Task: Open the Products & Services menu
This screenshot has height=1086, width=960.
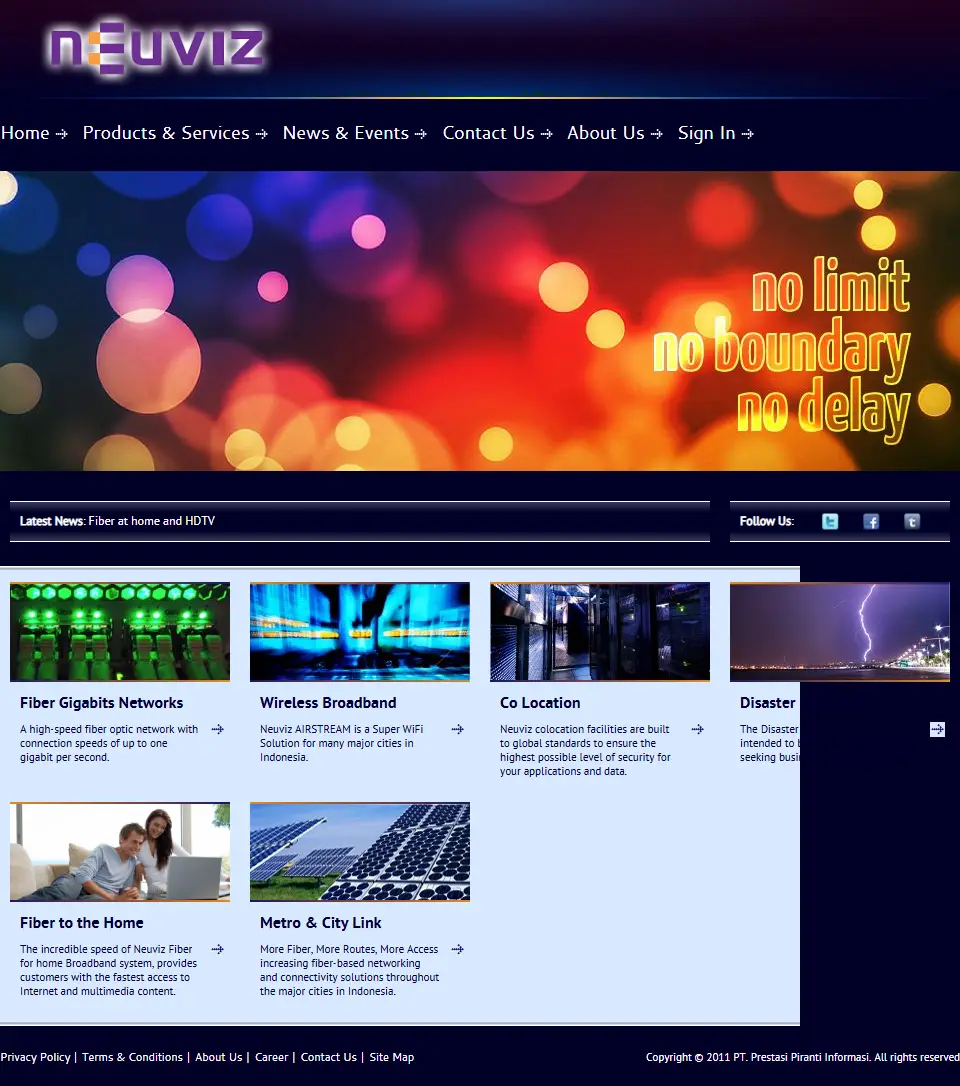Action: (175, 133)
